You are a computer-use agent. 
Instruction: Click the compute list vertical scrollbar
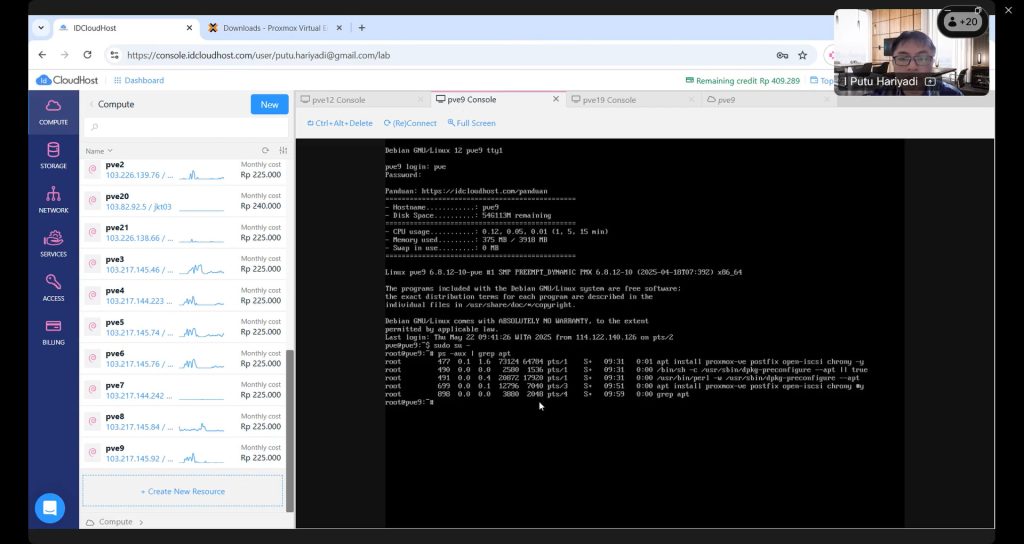[x=290, y=430]
